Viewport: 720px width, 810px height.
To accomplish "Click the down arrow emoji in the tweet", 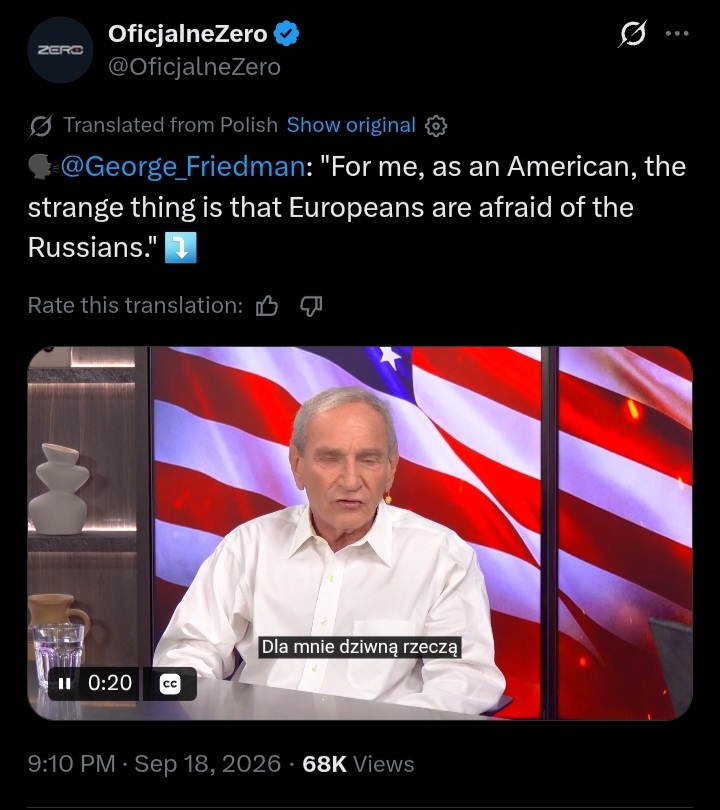I will pyautogui.click(x=180, y=248).
